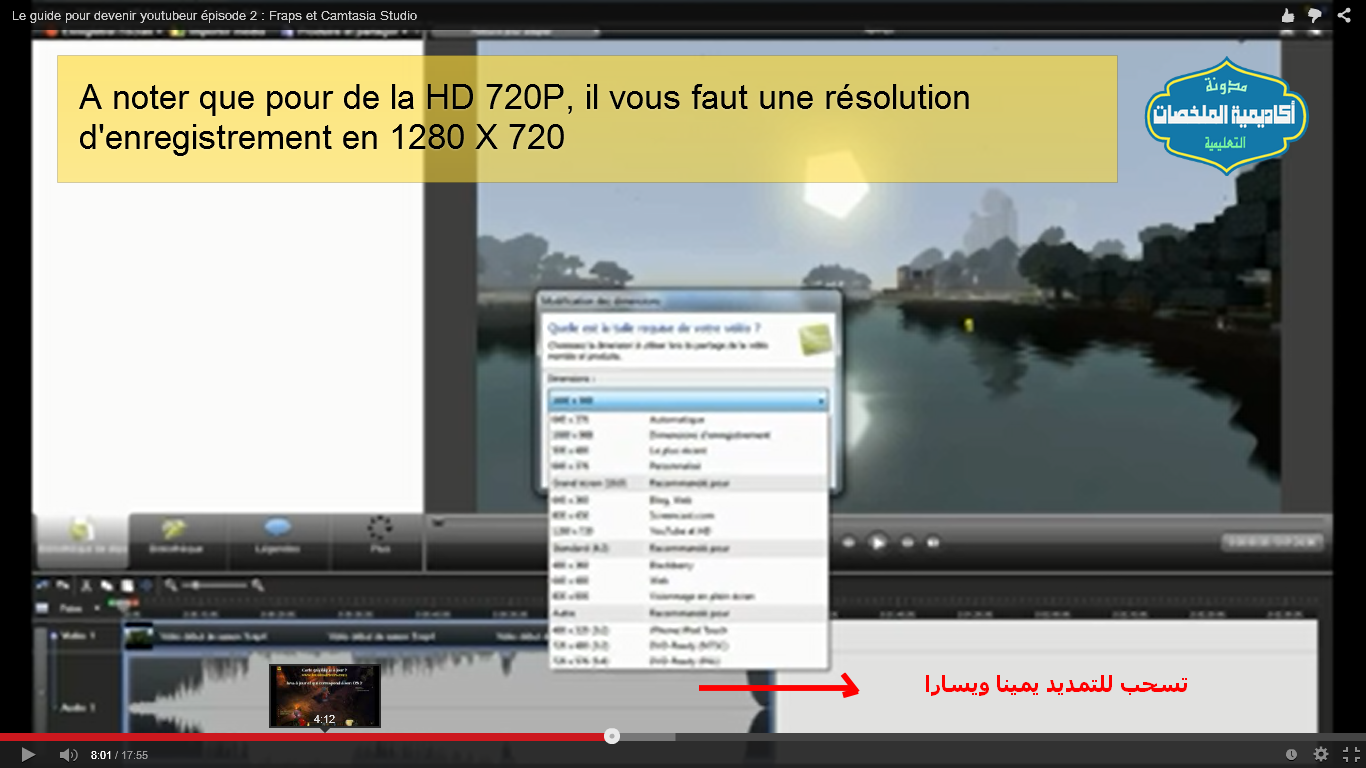
Task: Open the Clip Bin tab in Camtasia
Action: (81, 541)
